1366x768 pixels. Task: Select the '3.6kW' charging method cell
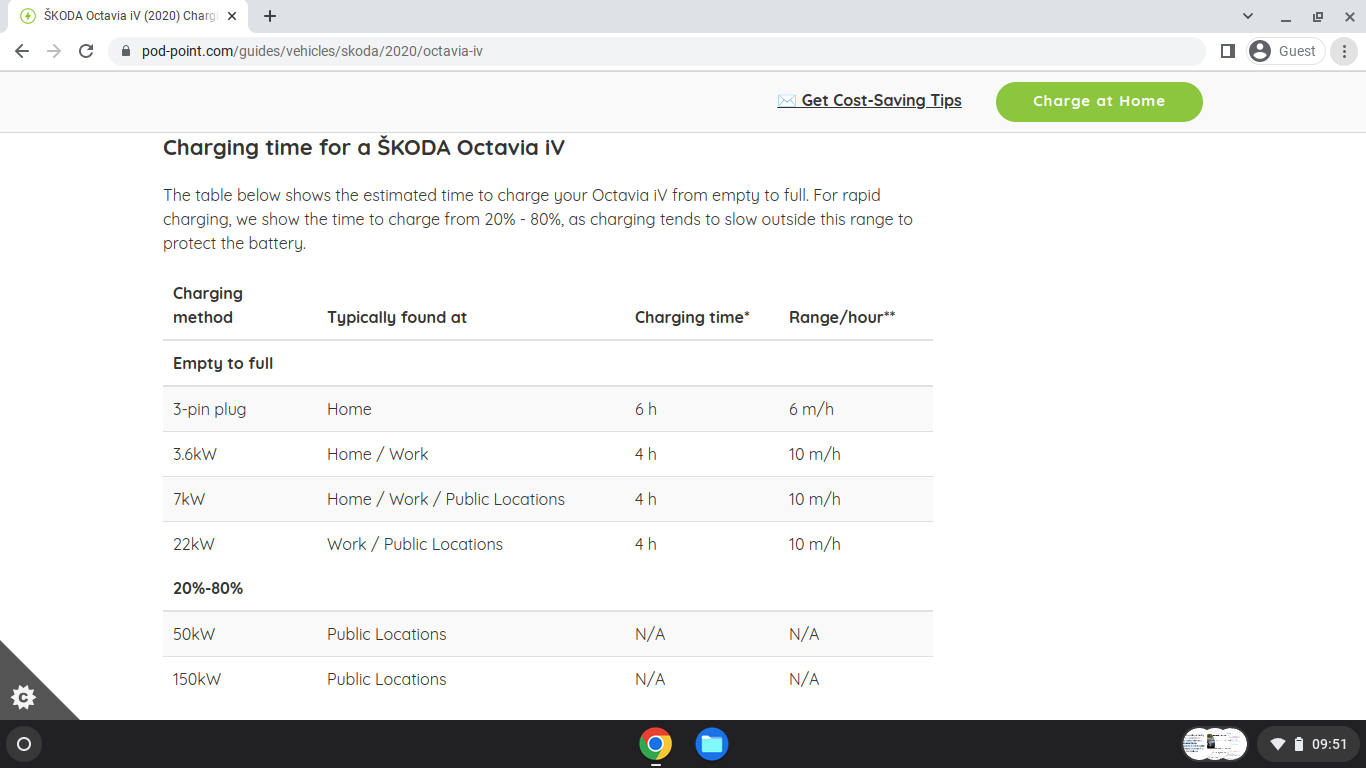(x=195, y=454)
